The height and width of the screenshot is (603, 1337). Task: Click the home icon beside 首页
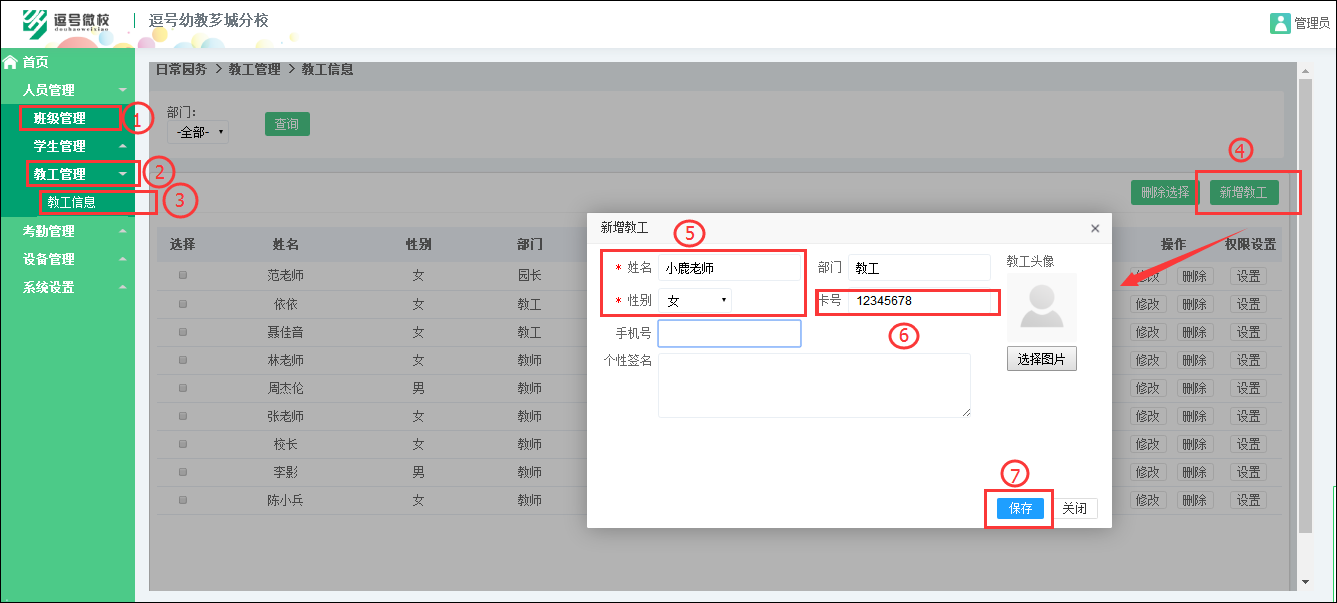click(x=9, y=61)
